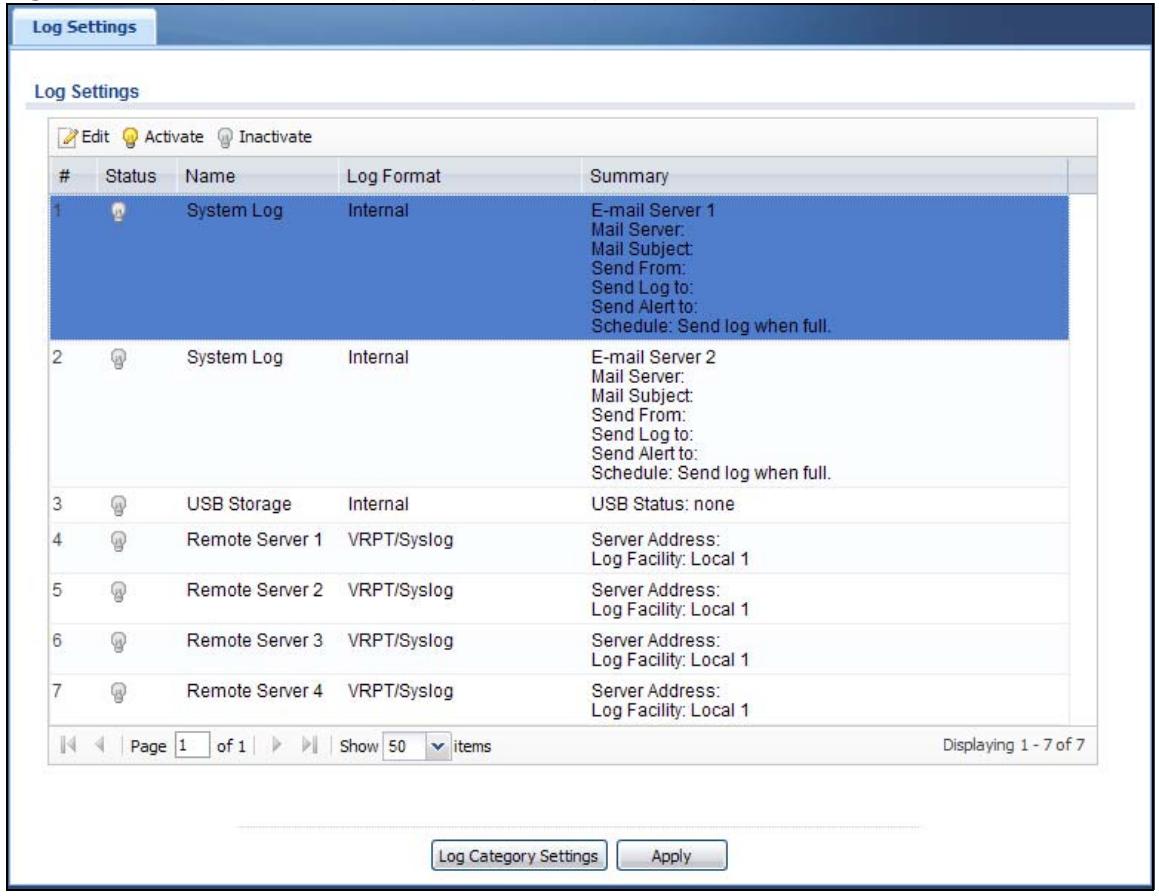Click the Edit toolbar label
This screenshot has height=896, width=1159.
click(x=95, y=137)
